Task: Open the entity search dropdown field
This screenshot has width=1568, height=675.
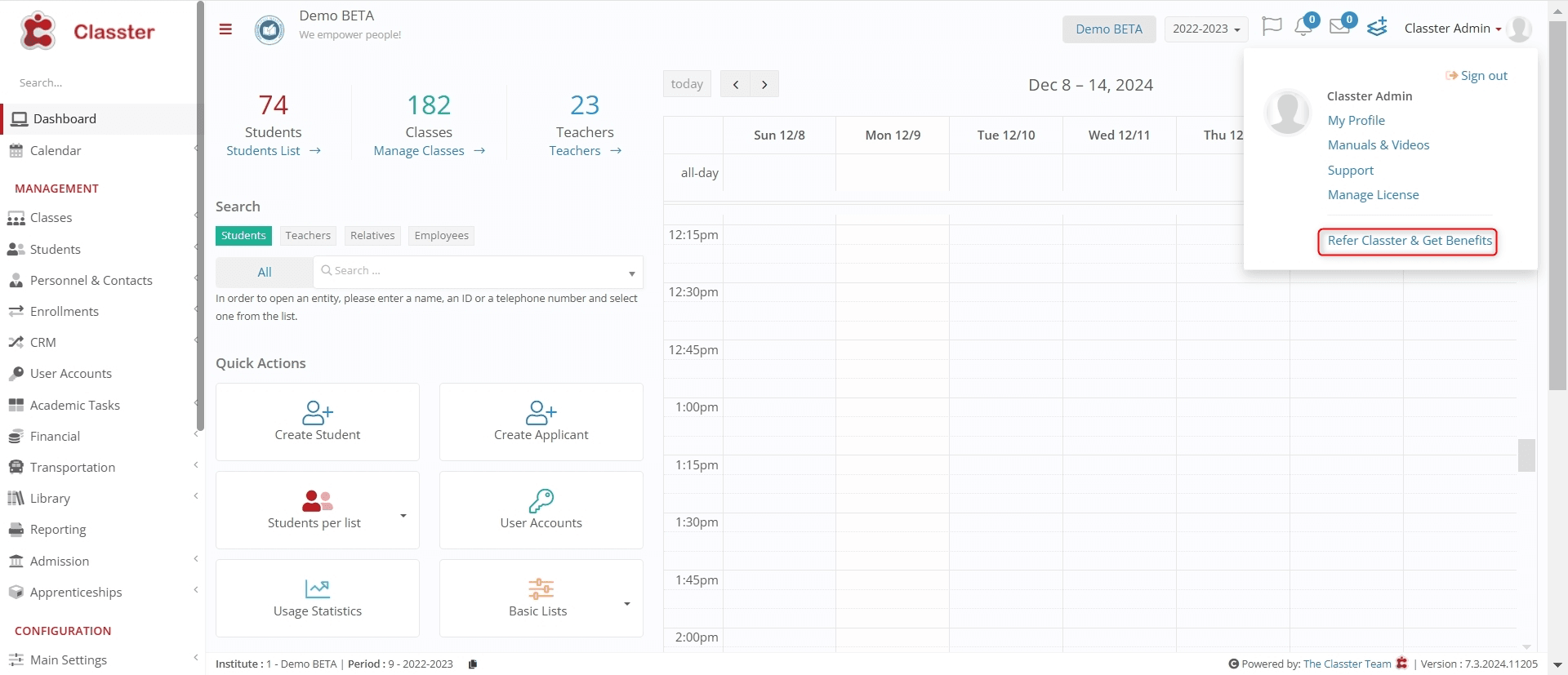Action: [479, 272]
